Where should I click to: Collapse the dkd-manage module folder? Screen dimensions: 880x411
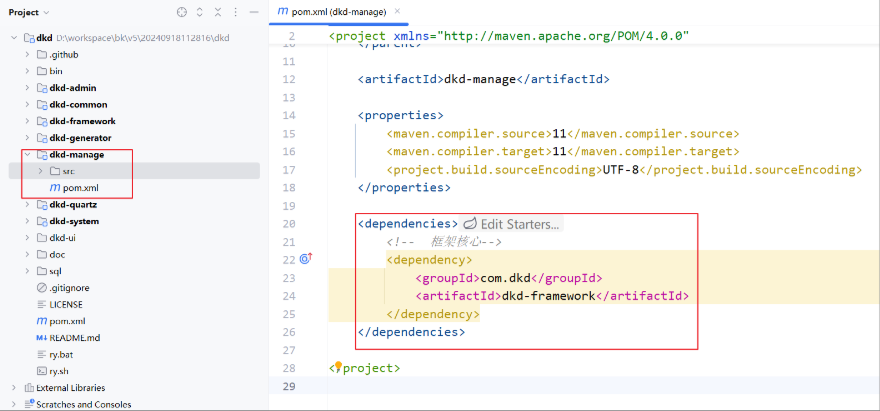pos(27,155)
